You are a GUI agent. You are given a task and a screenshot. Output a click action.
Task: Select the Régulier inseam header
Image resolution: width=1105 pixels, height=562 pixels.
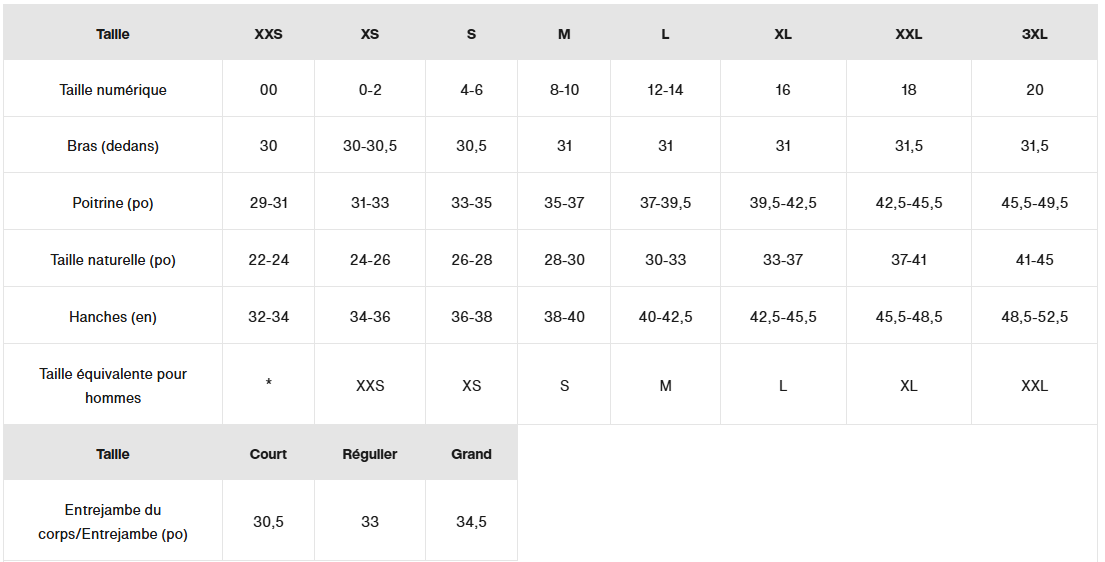(x=370, y=454)
